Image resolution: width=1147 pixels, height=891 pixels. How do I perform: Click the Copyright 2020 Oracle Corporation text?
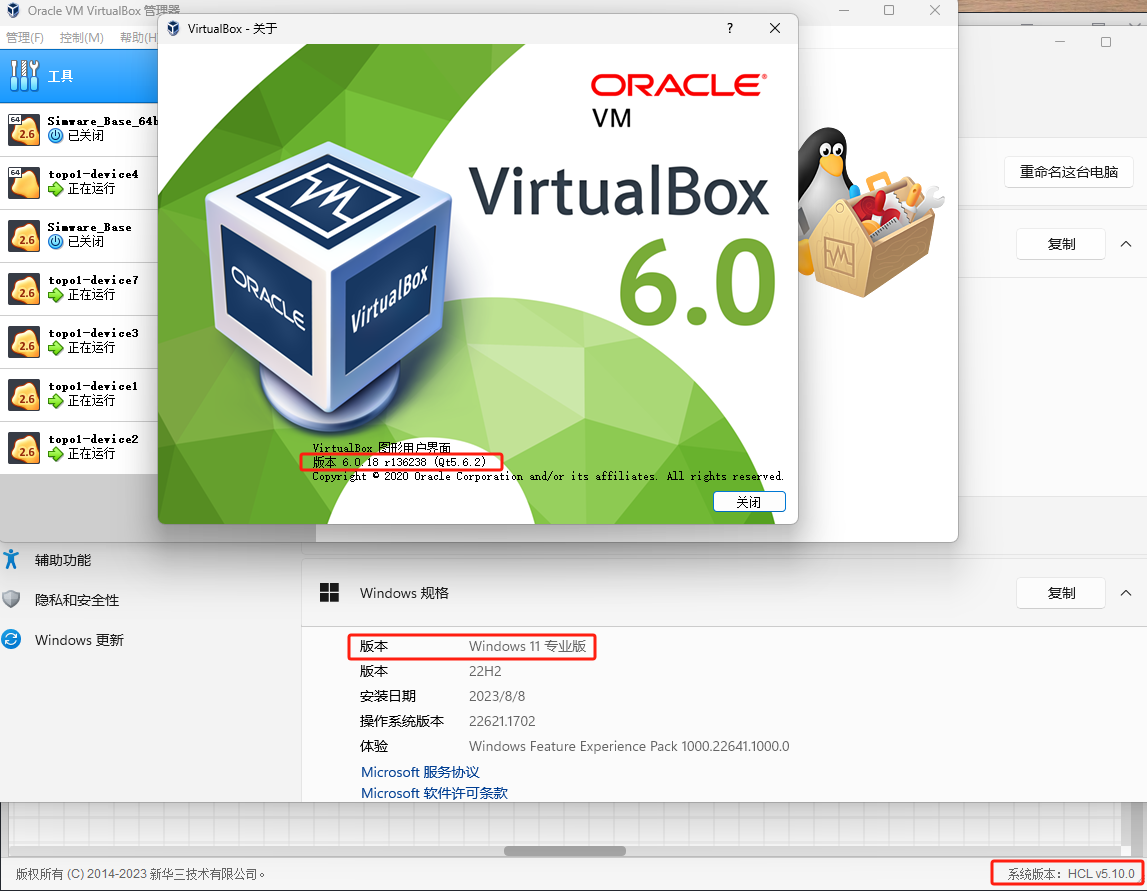click(x=548, y=476)
